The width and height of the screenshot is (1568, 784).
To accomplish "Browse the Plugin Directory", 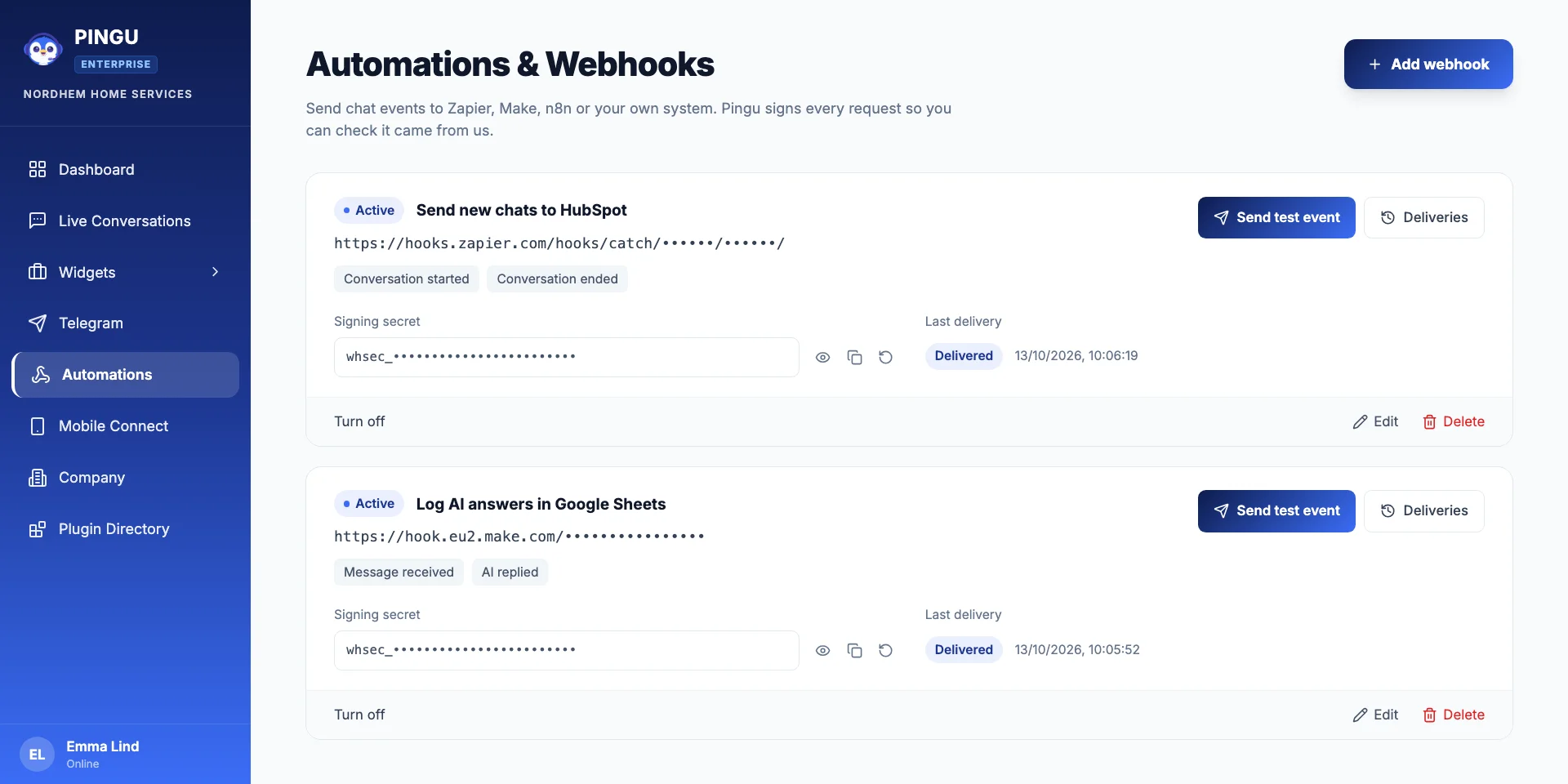I will [x=125, y=529].
